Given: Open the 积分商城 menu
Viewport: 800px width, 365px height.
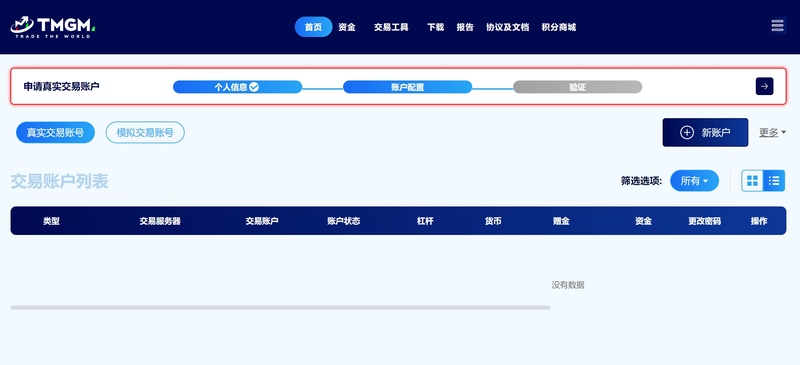Looking at the screenshot, I should [x=559, y=27].
